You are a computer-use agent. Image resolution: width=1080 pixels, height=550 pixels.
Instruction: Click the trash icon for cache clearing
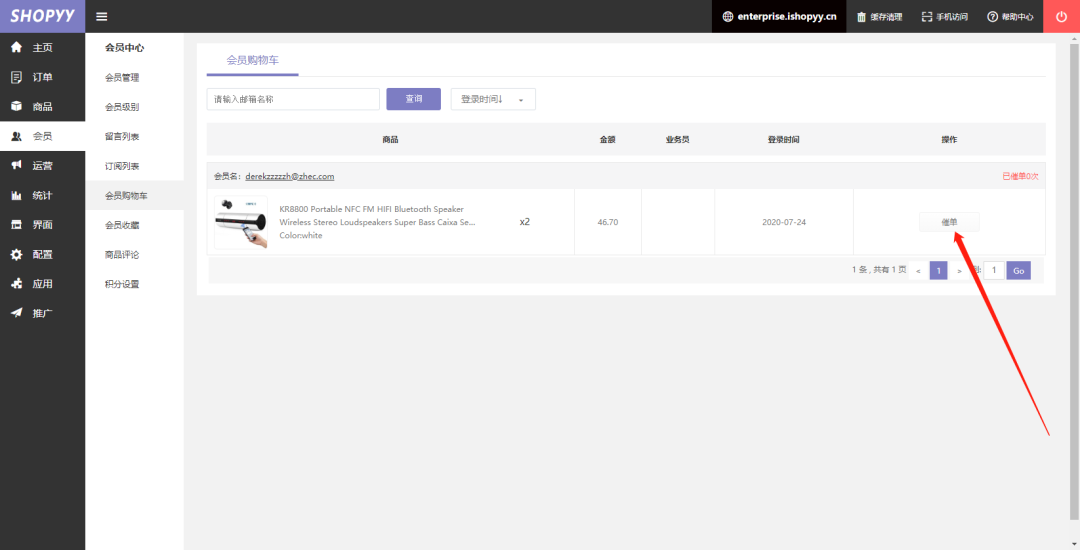[862, 17]
